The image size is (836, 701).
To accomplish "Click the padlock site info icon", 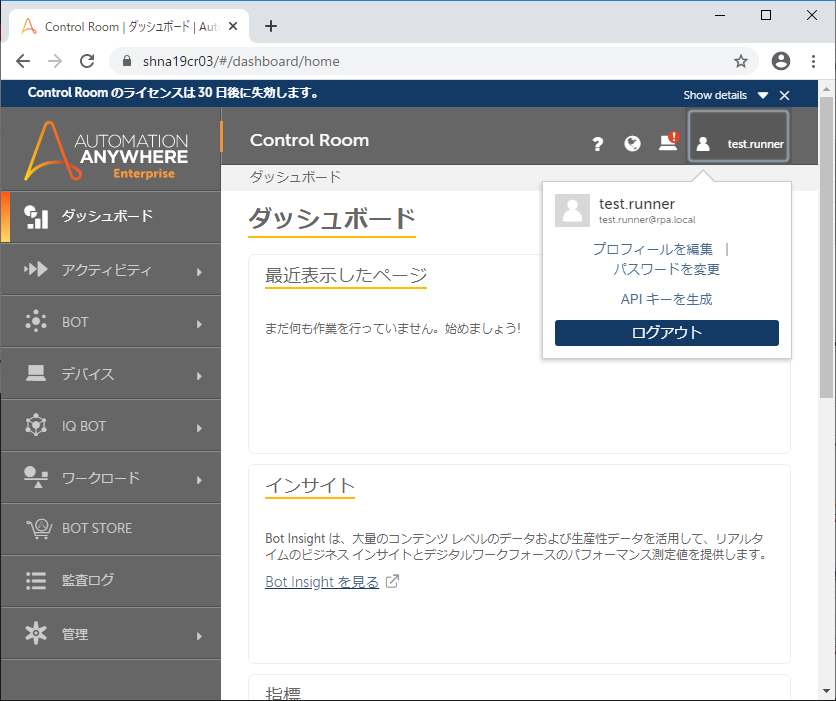I will (x=126, y=61).
